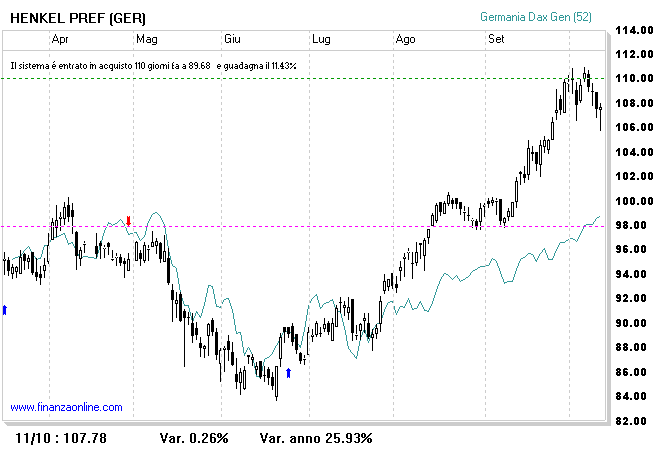655x450 pixels.
Task: Select the Giu month label
Action: pyautogui.click(x=232, y=39)
